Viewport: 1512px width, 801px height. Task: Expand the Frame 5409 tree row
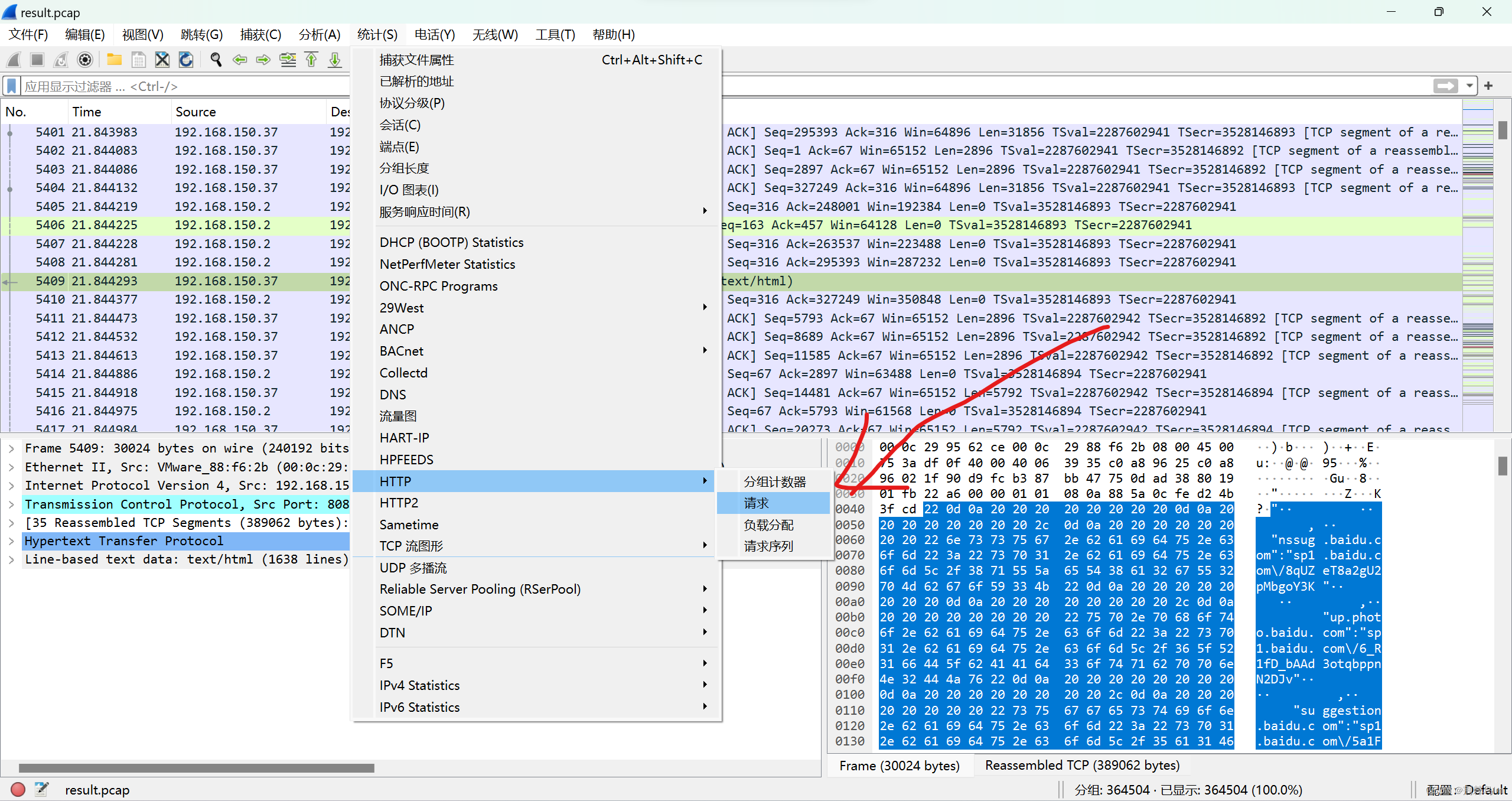pos(11,448)
